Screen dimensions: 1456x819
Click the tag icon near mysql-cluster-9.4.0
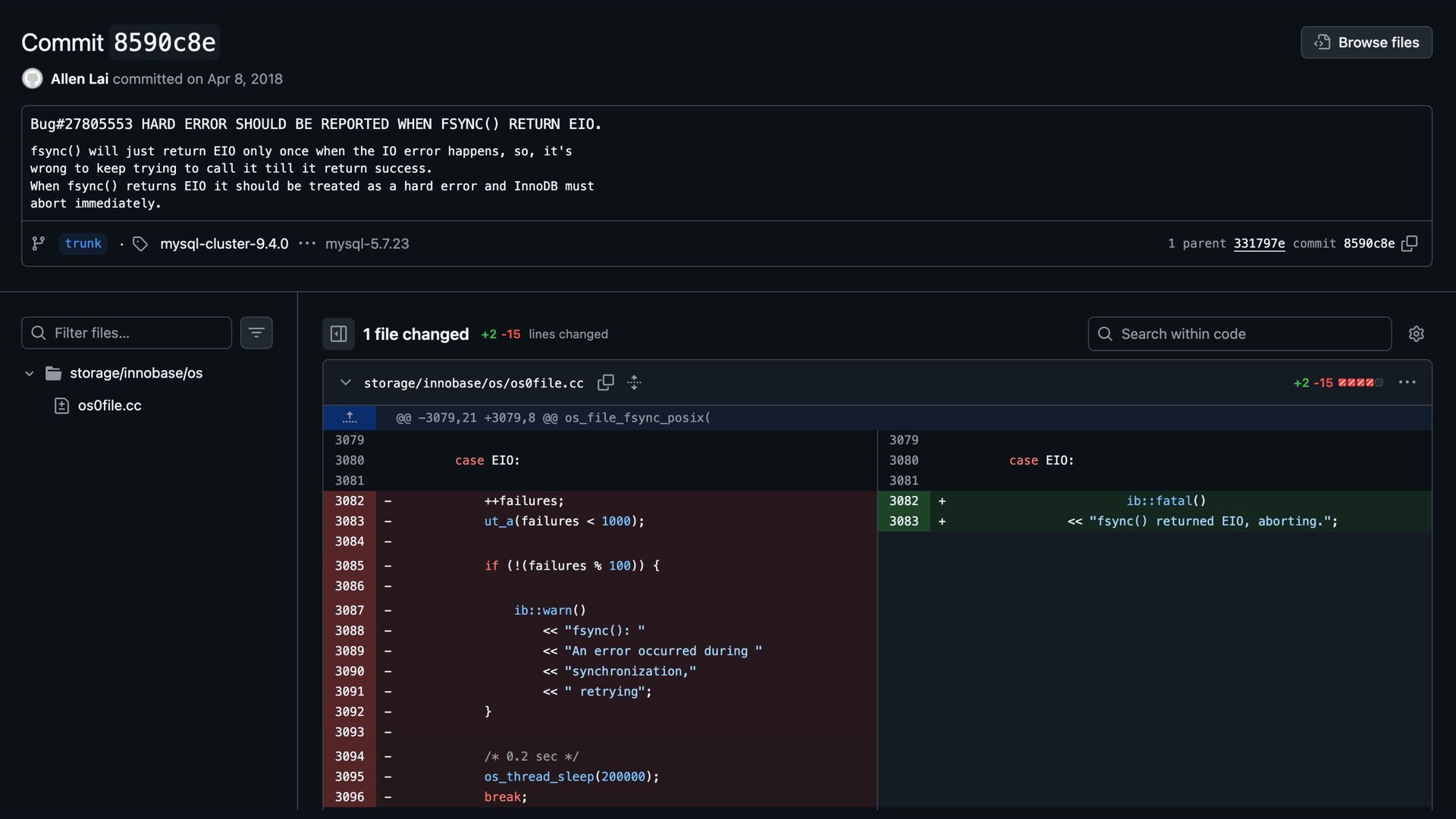pos(140,243)
